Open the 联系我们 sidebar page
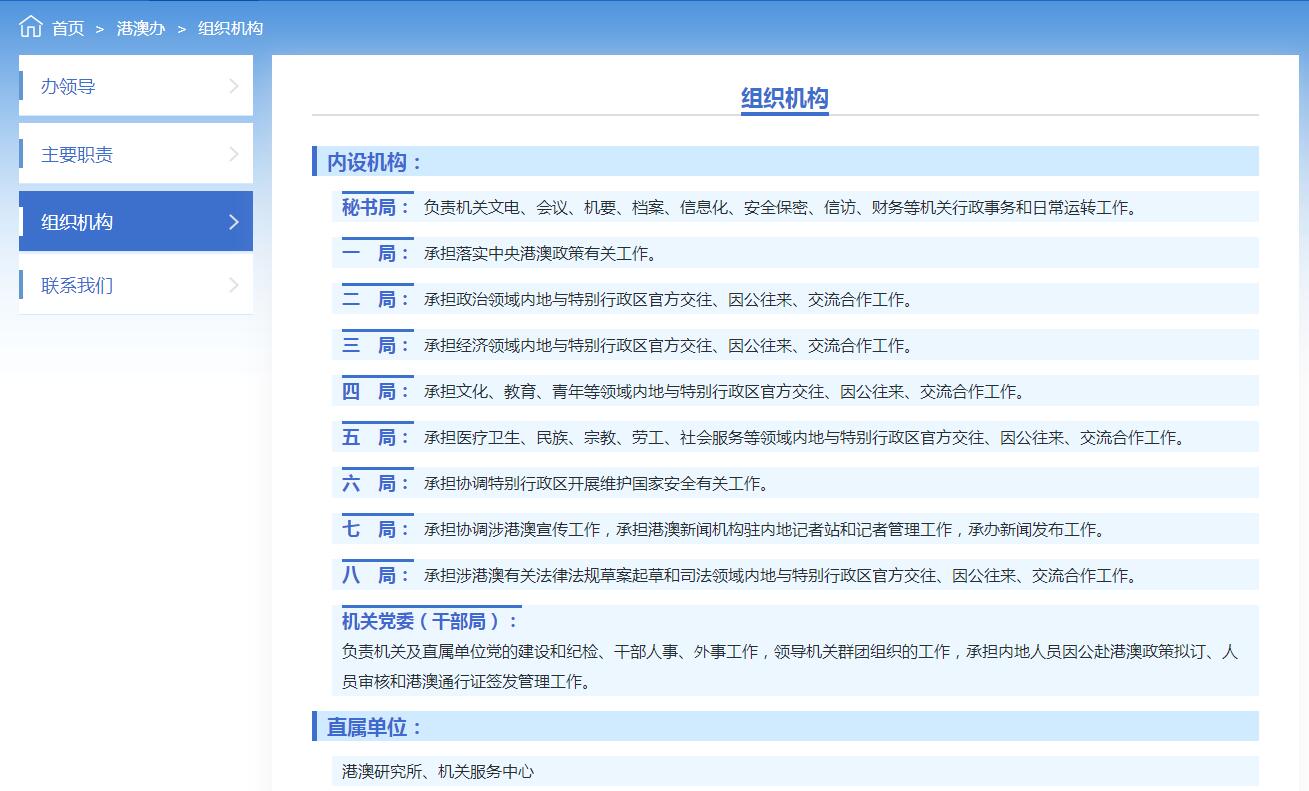 (76, 285)
